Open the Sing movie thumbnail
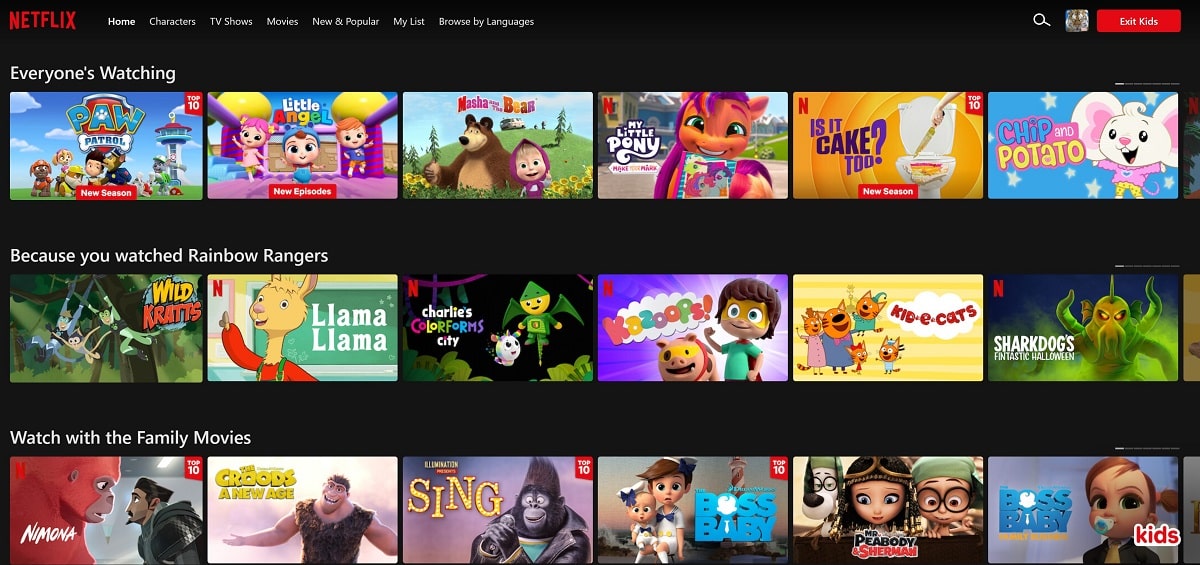Viewport: 1200px width, 565px height. [x=498, y=511]
